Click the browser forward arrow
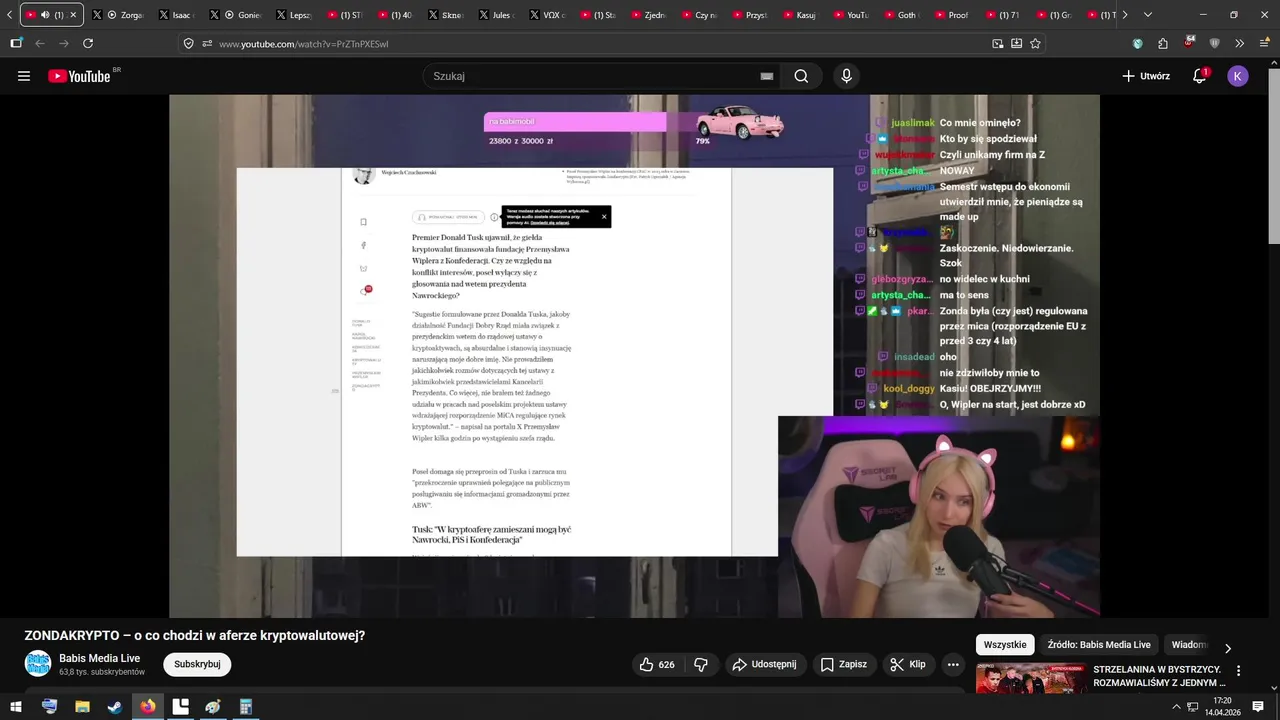This screenshot has width=1280, height=720. (64, 43)
